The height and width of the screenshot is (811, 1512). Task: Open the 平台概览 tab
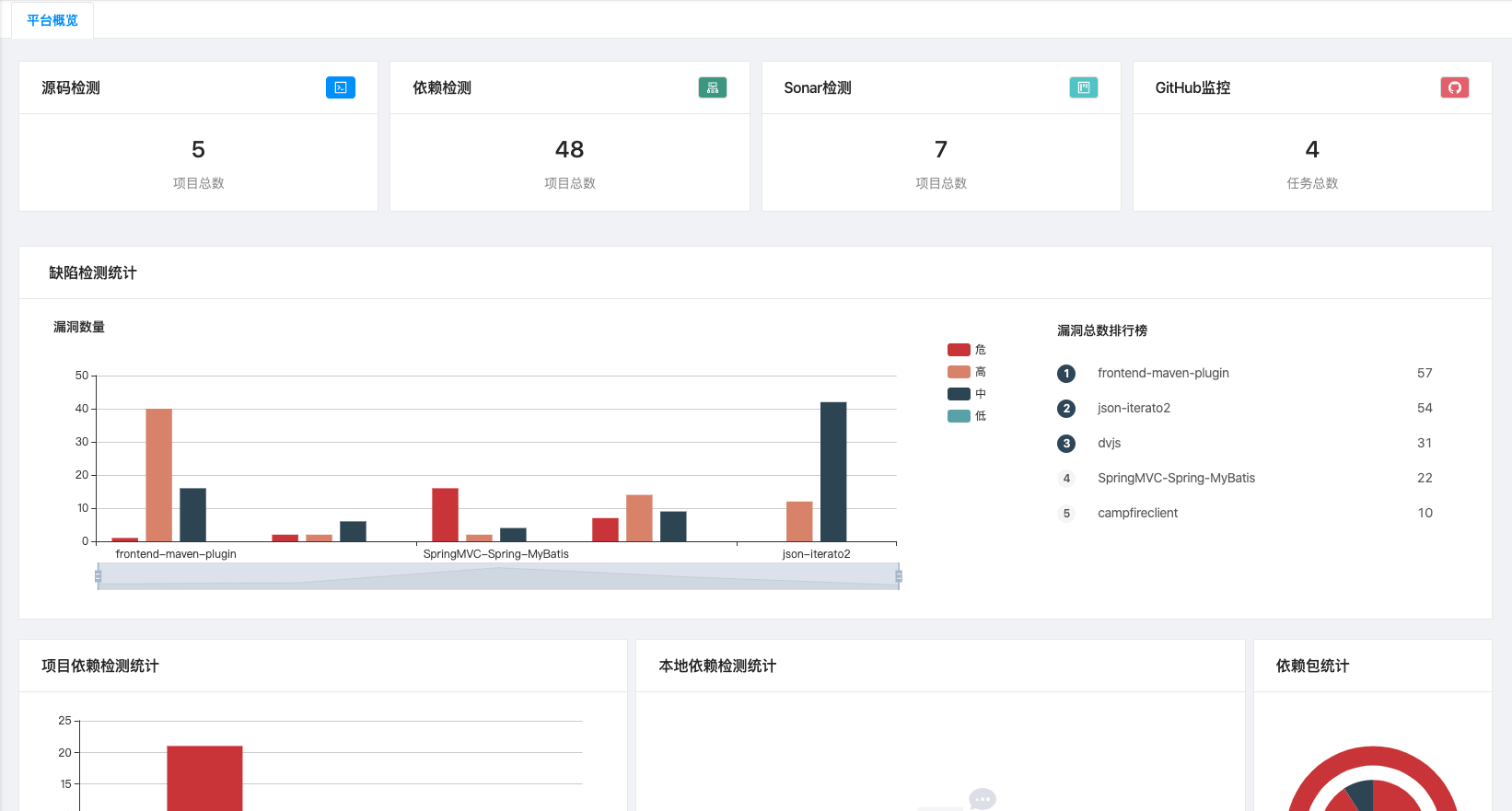52,20
